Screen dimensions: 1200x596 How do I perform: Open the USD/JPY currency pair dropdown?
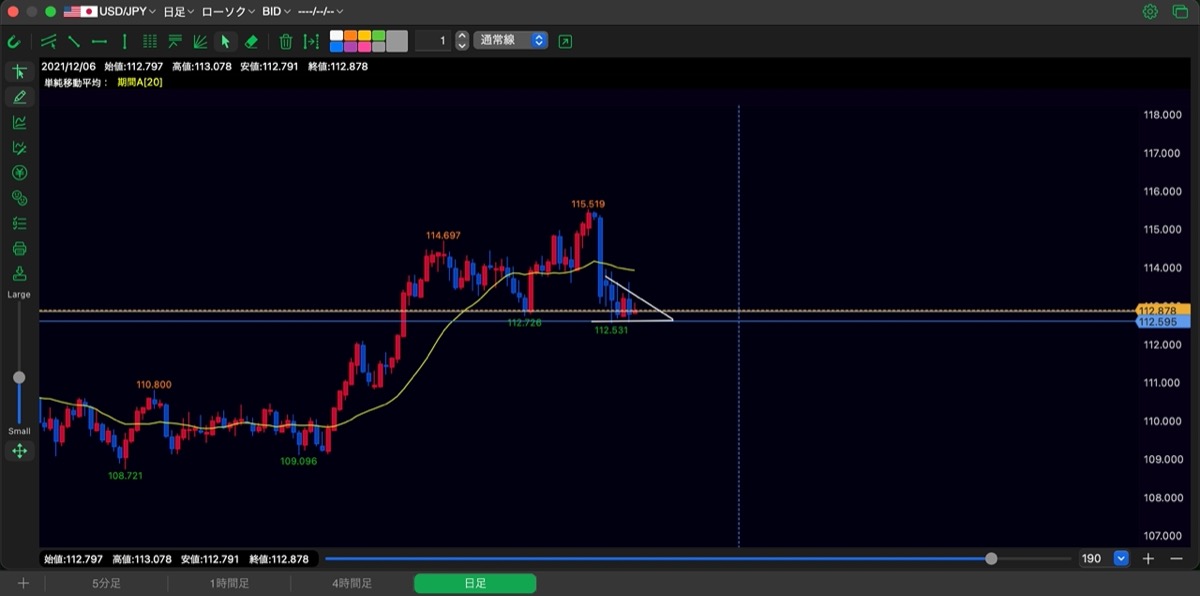(110, 12)
